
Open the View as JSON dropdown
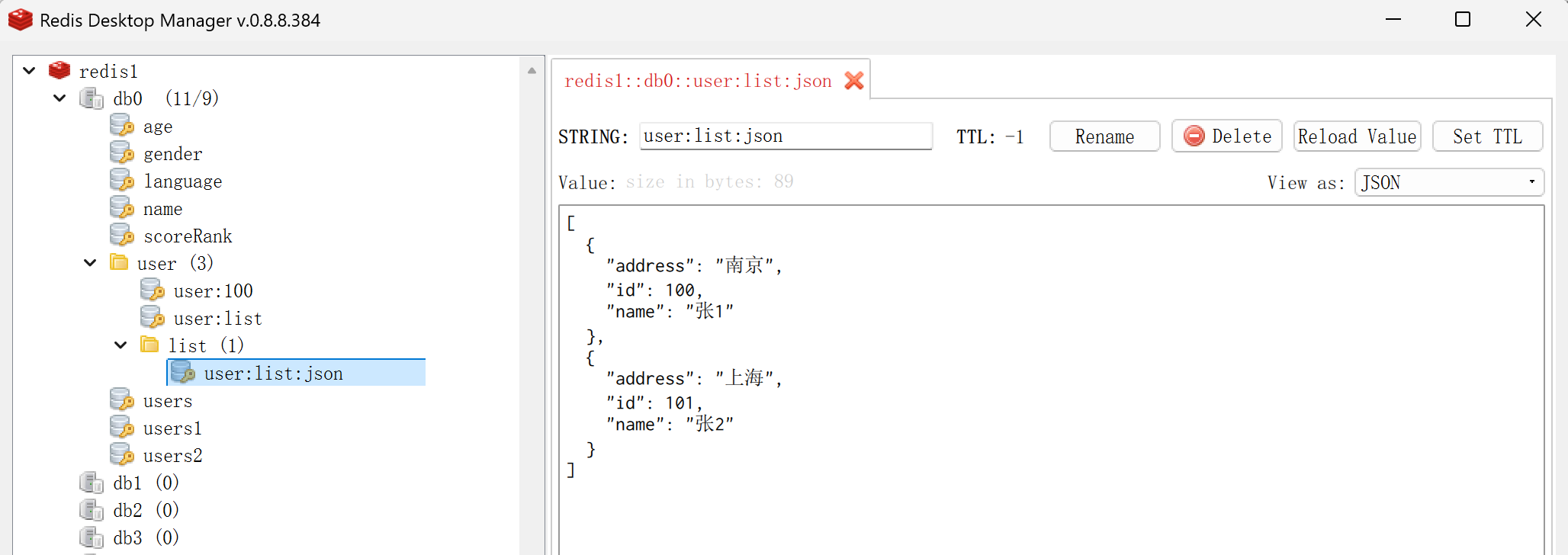click(1449, 182)
